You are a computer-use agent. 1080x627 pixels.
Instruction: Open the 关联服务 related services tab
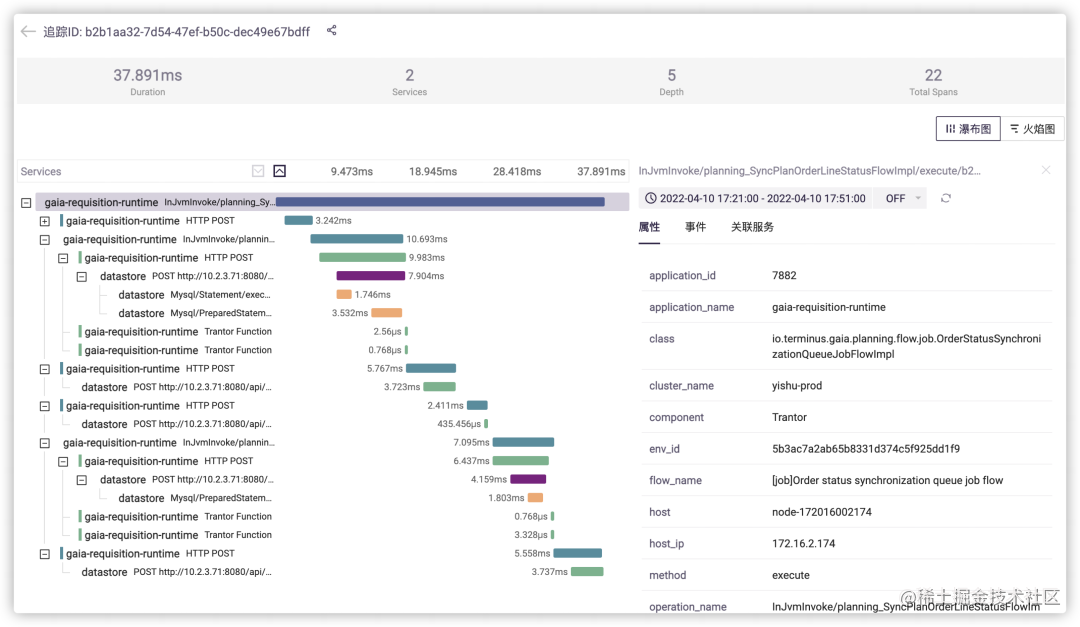752,227
